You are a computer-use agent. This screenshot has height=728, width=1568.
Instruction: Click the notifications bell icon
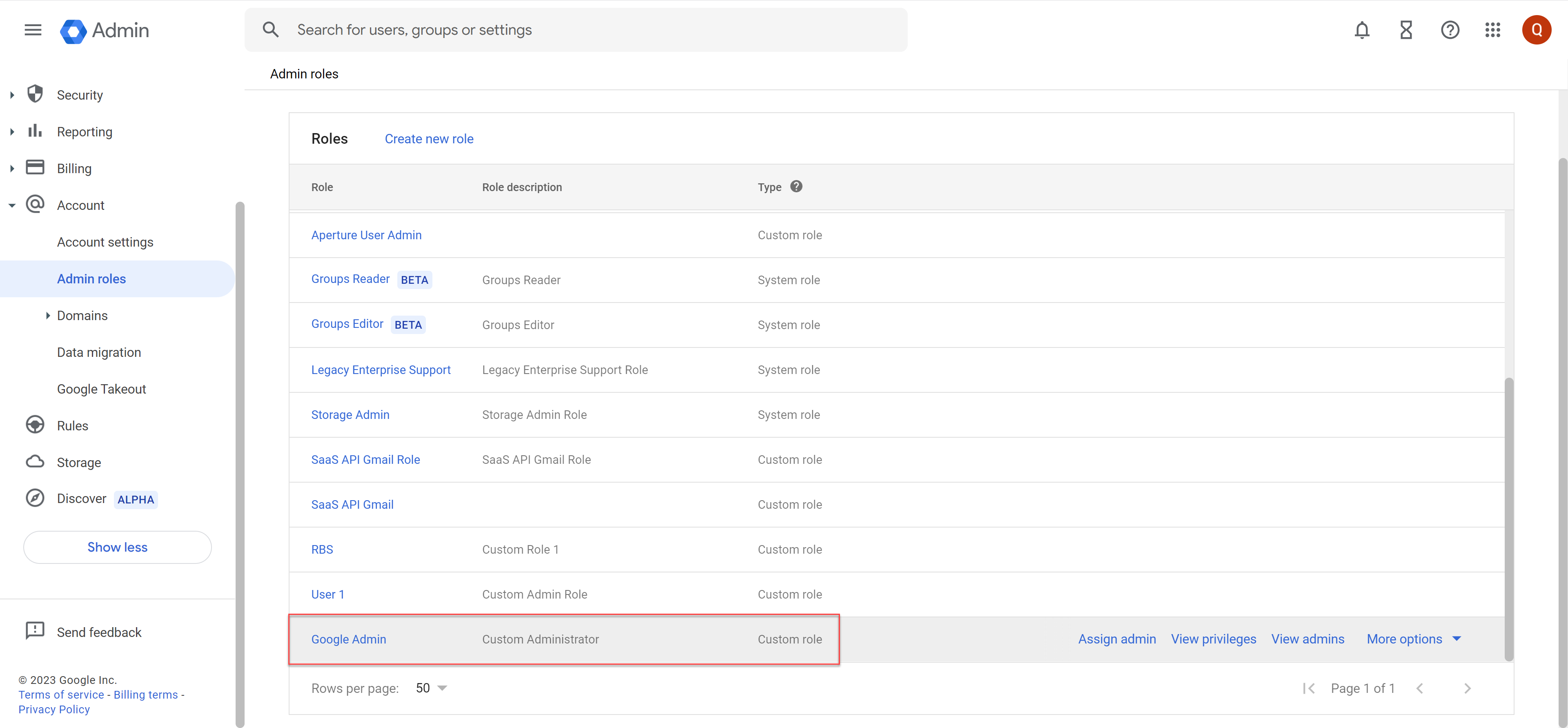tap(1362, 30)
